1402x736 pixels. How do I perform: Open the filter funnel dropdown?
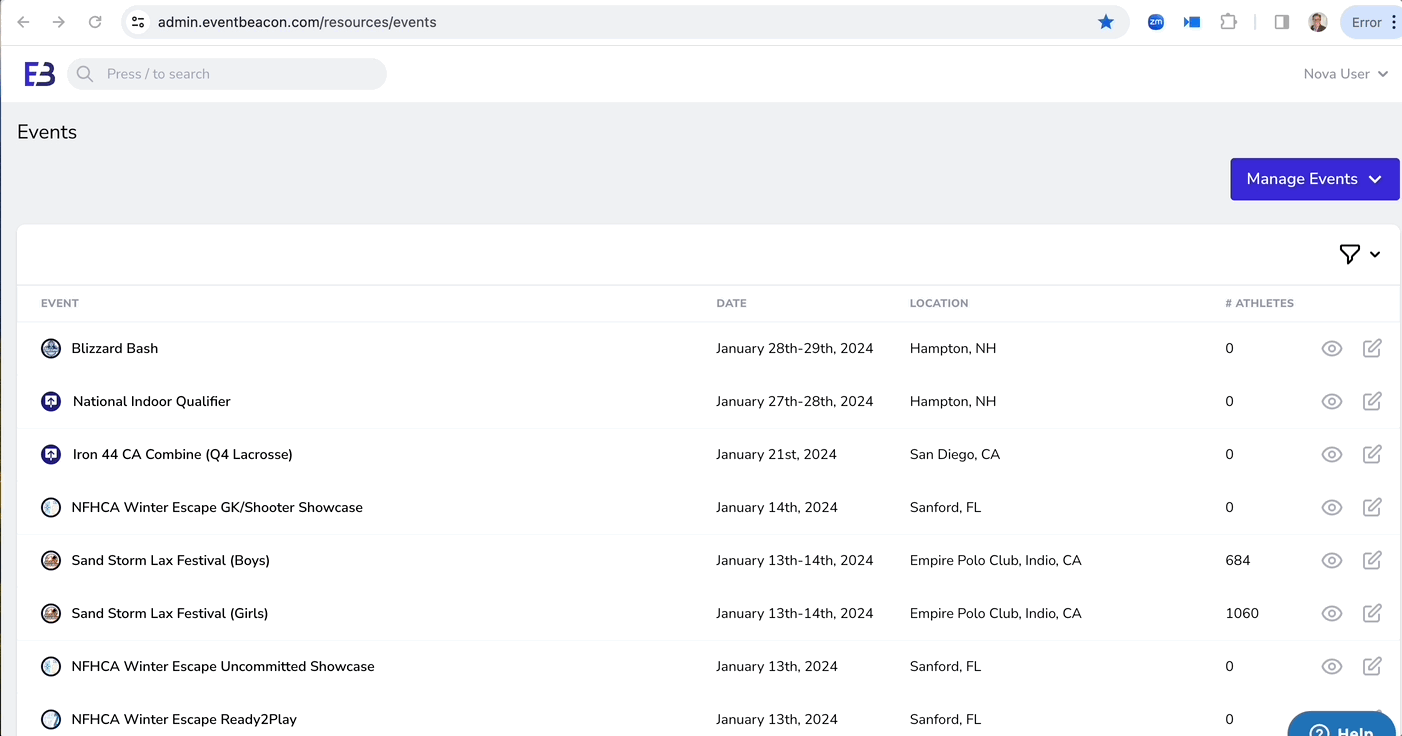[1359, 255]
